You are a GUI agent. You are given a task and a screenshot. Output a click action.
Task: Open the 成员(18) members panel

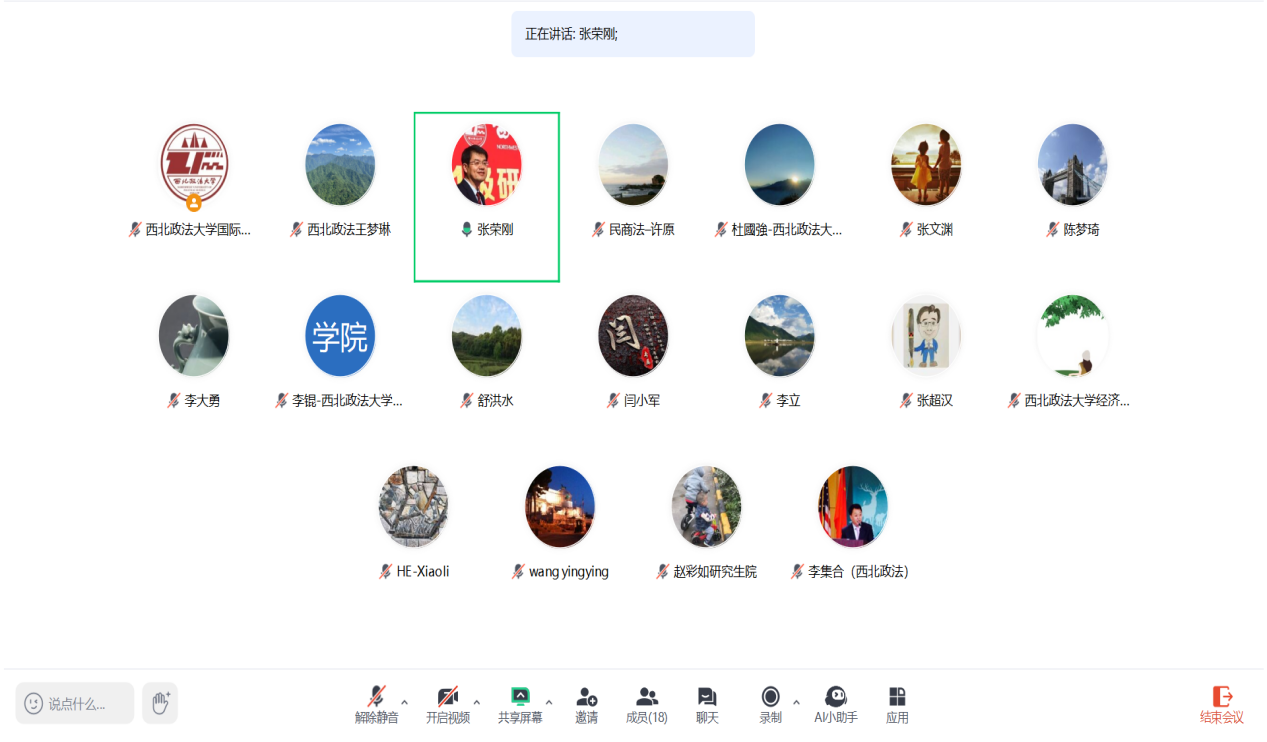(x=646, y=698)
